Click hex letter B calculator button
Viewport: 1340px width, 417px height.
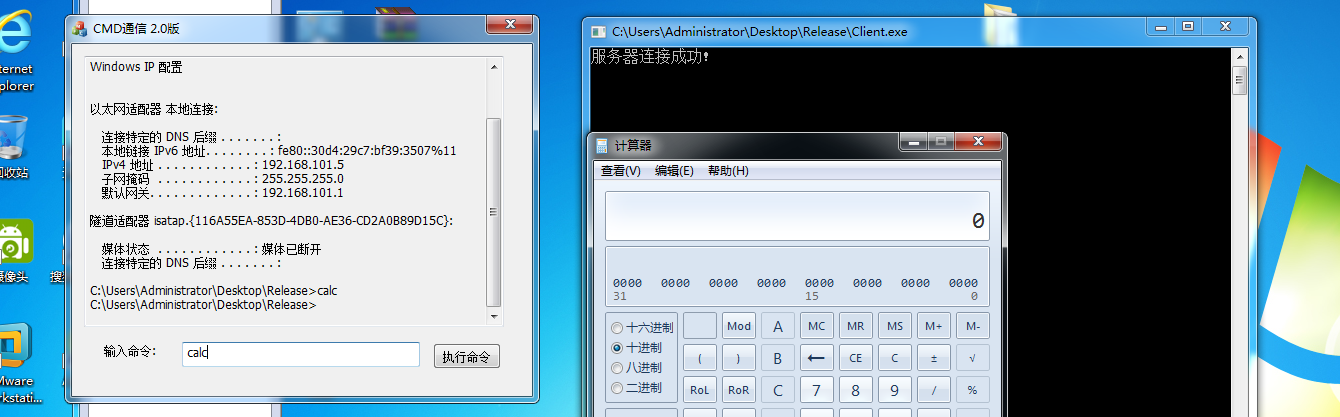(x=778, y=358)
